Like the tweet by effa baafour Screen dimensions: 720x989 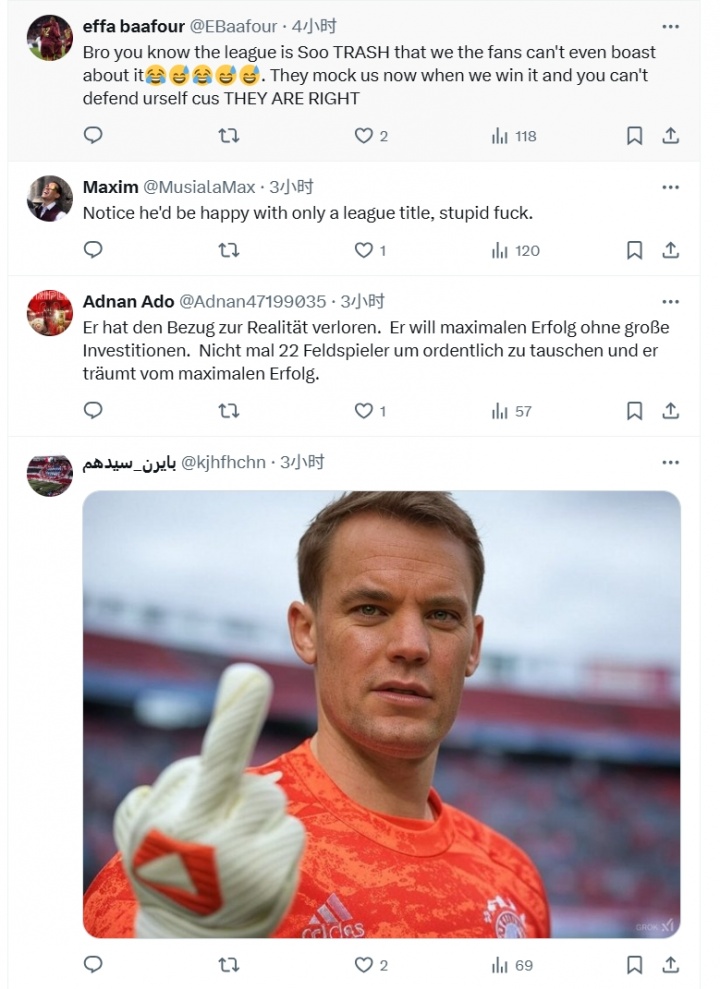click(364, 136)
